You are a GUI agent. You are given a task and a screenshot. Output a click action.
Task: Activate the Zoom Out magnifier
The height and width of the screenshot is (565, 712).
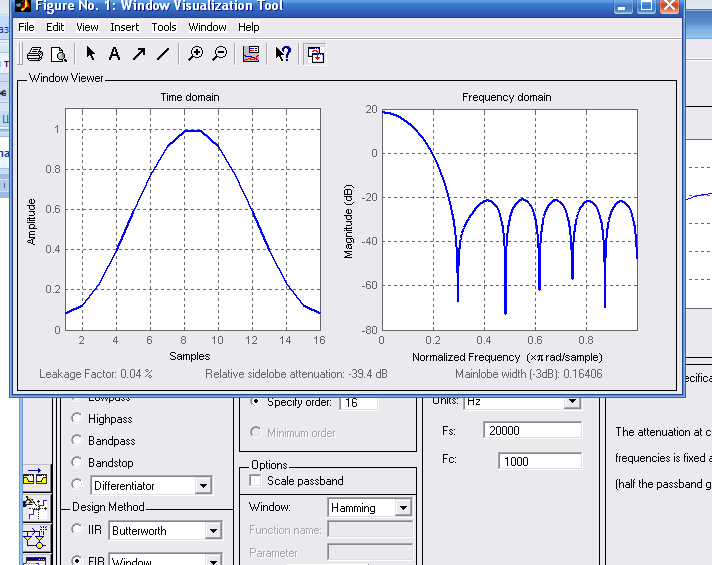220,54
